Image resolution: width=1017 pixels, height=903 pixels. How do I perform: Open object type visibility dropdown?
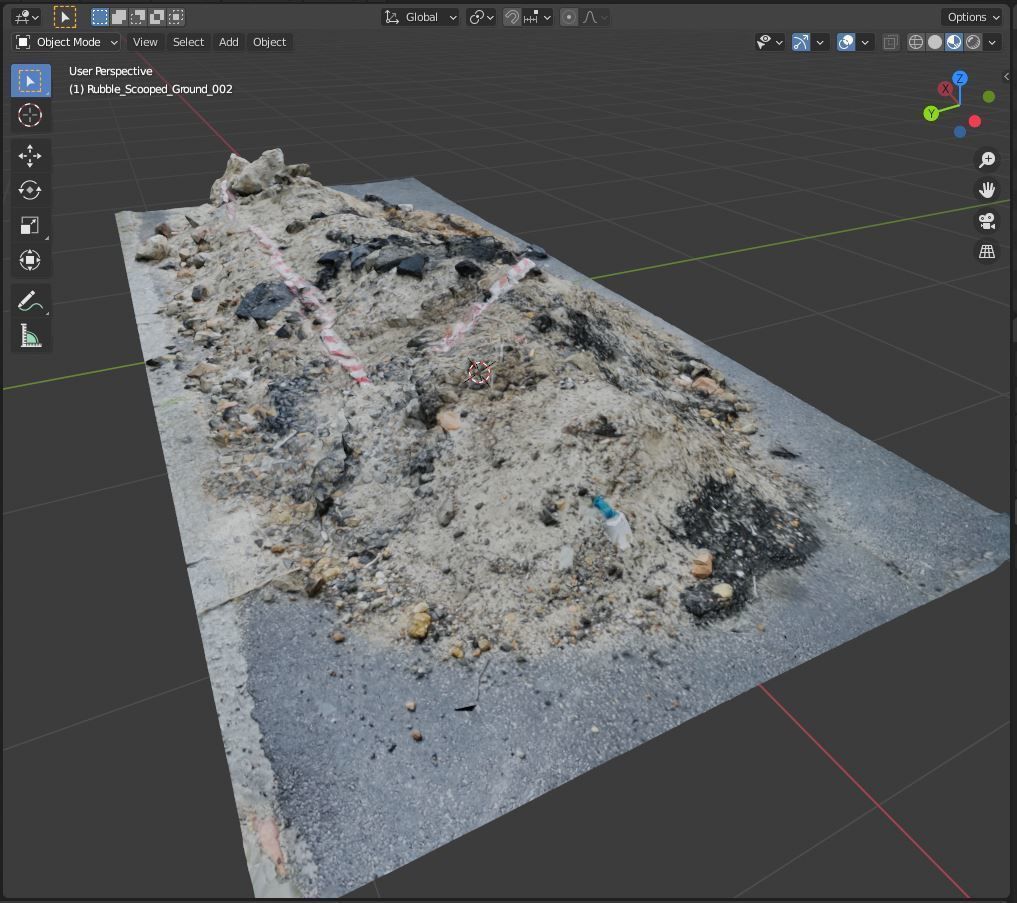coord(770,42)
